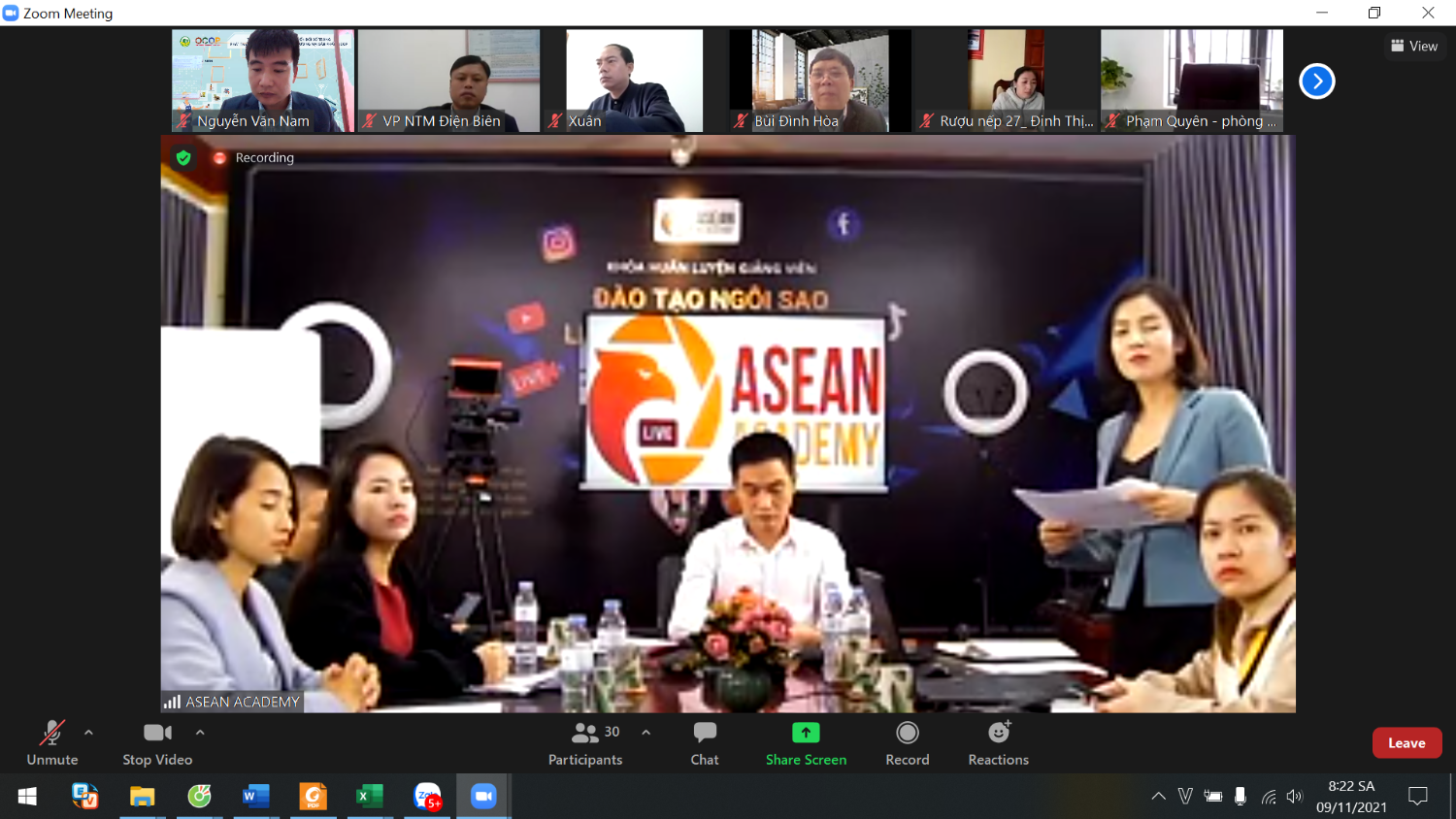Open Foxit PDF reader from taskbar
1456x819 pixels.
(313, 797)
